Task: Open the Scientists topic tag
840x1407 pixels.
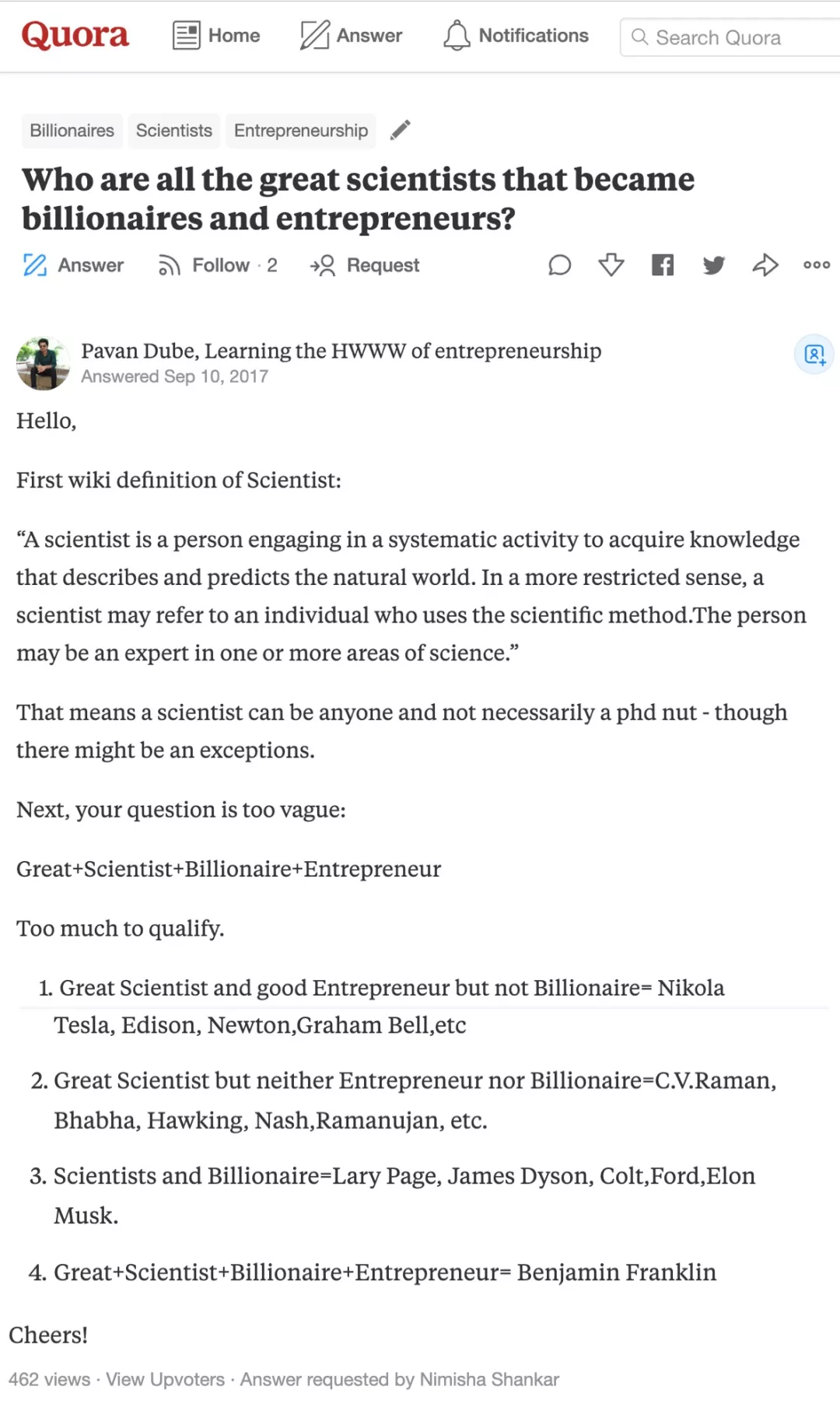Action: point(173,131)
